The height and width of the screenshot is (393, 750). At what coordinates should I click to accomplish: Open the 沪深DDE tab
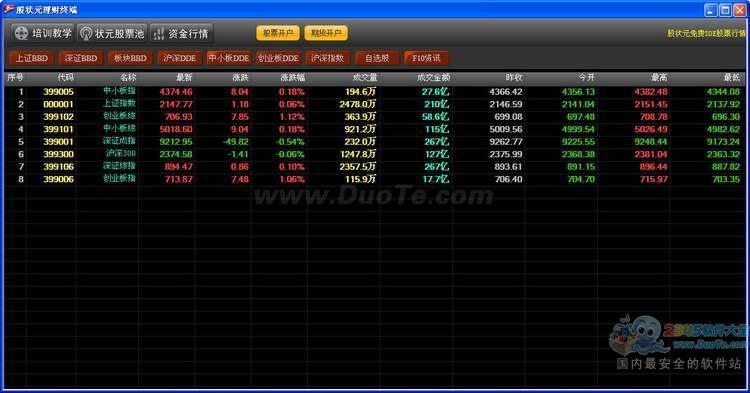[x=179, y=58]
